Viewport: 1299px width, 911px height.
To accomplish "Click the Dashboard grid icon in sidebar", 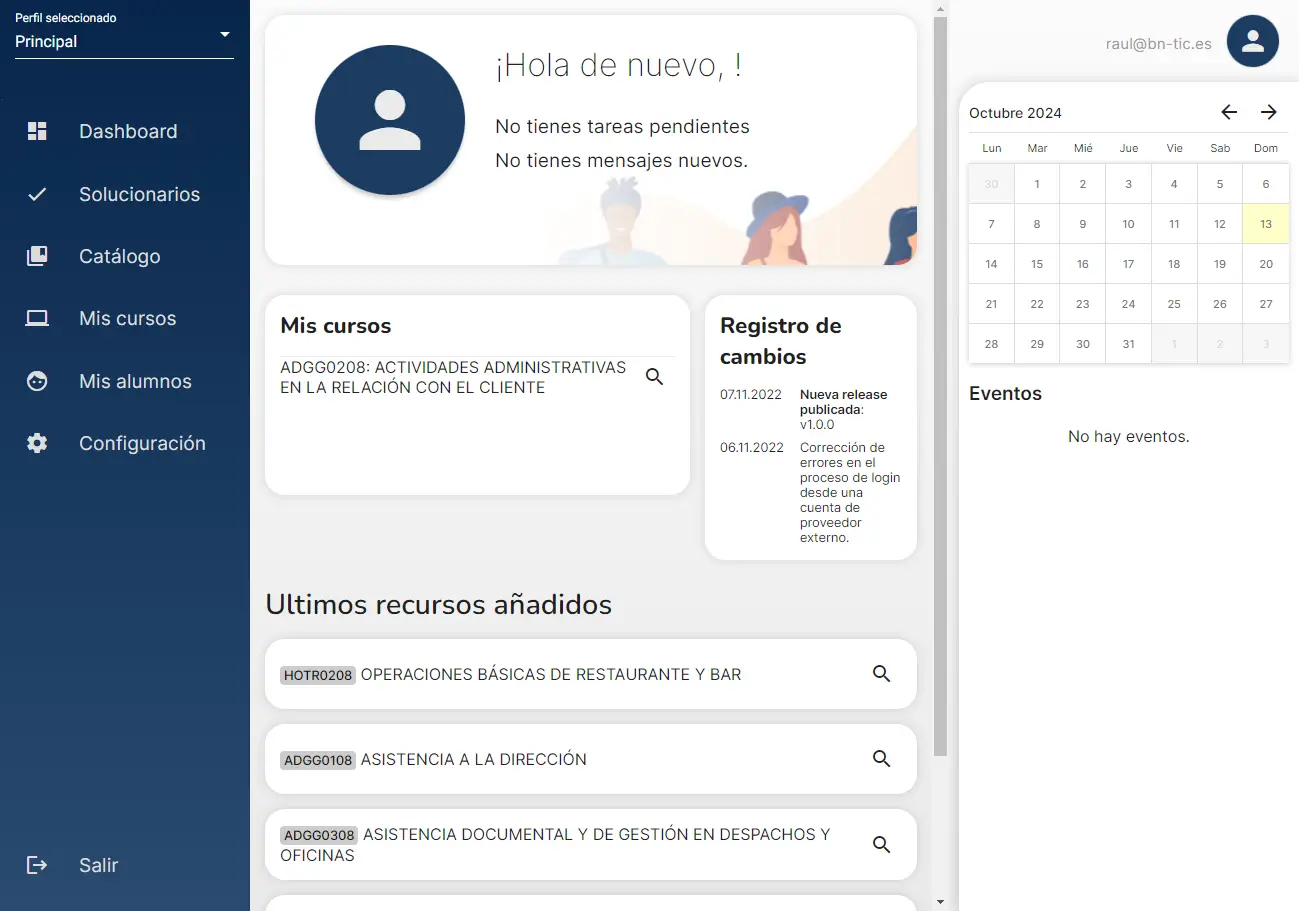I will click(x=37, y=131).
